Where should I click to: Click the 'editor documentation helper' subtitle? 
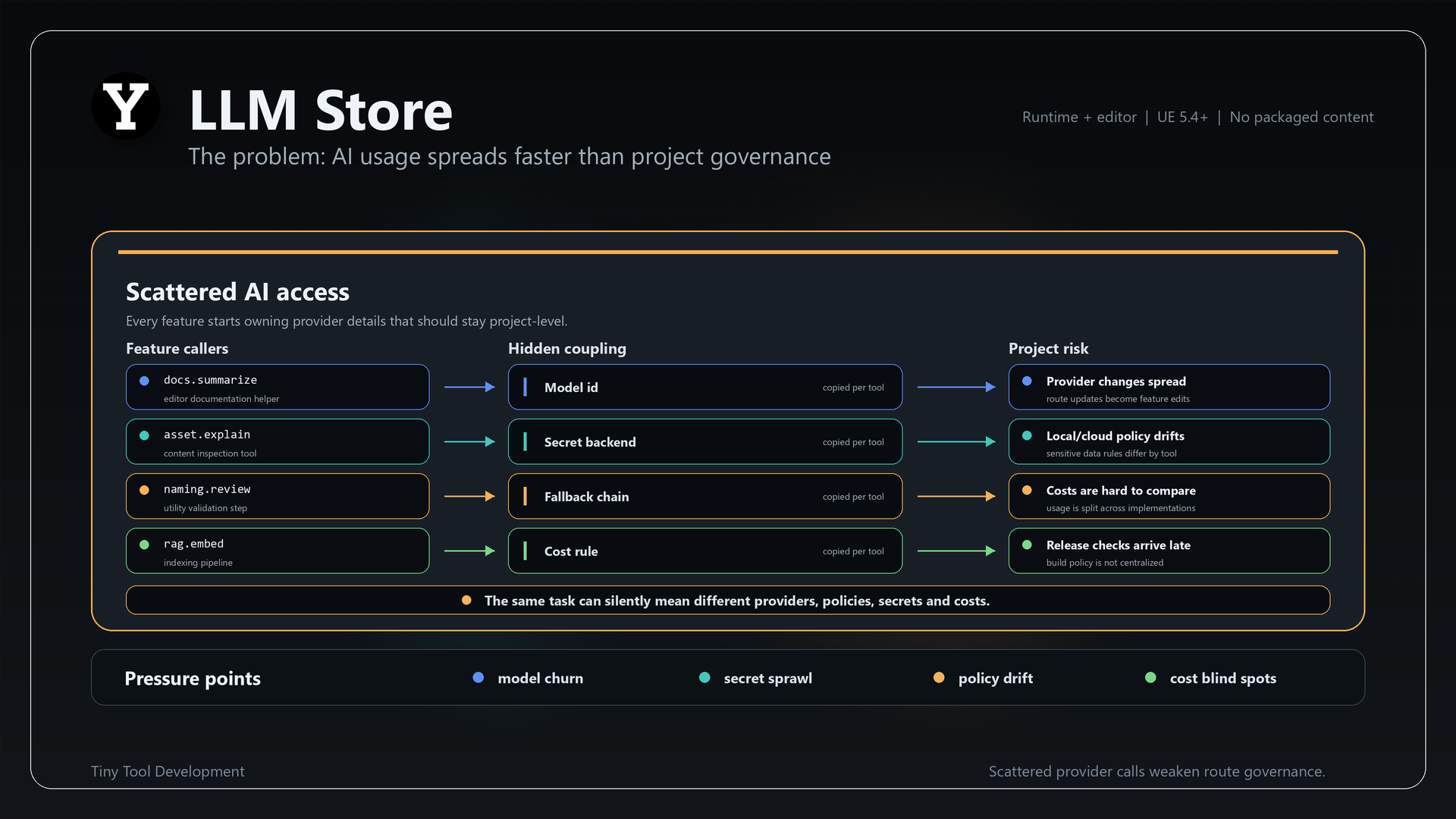(x=221, y=399)
